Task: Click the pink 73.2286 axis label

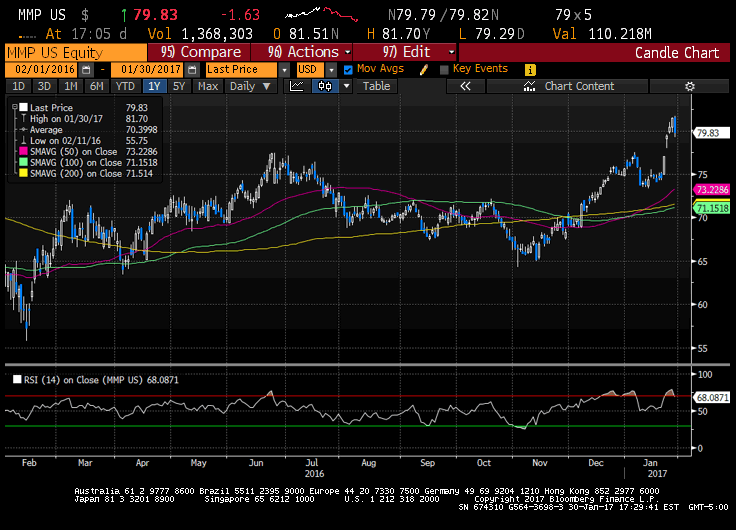Action: 712,190
